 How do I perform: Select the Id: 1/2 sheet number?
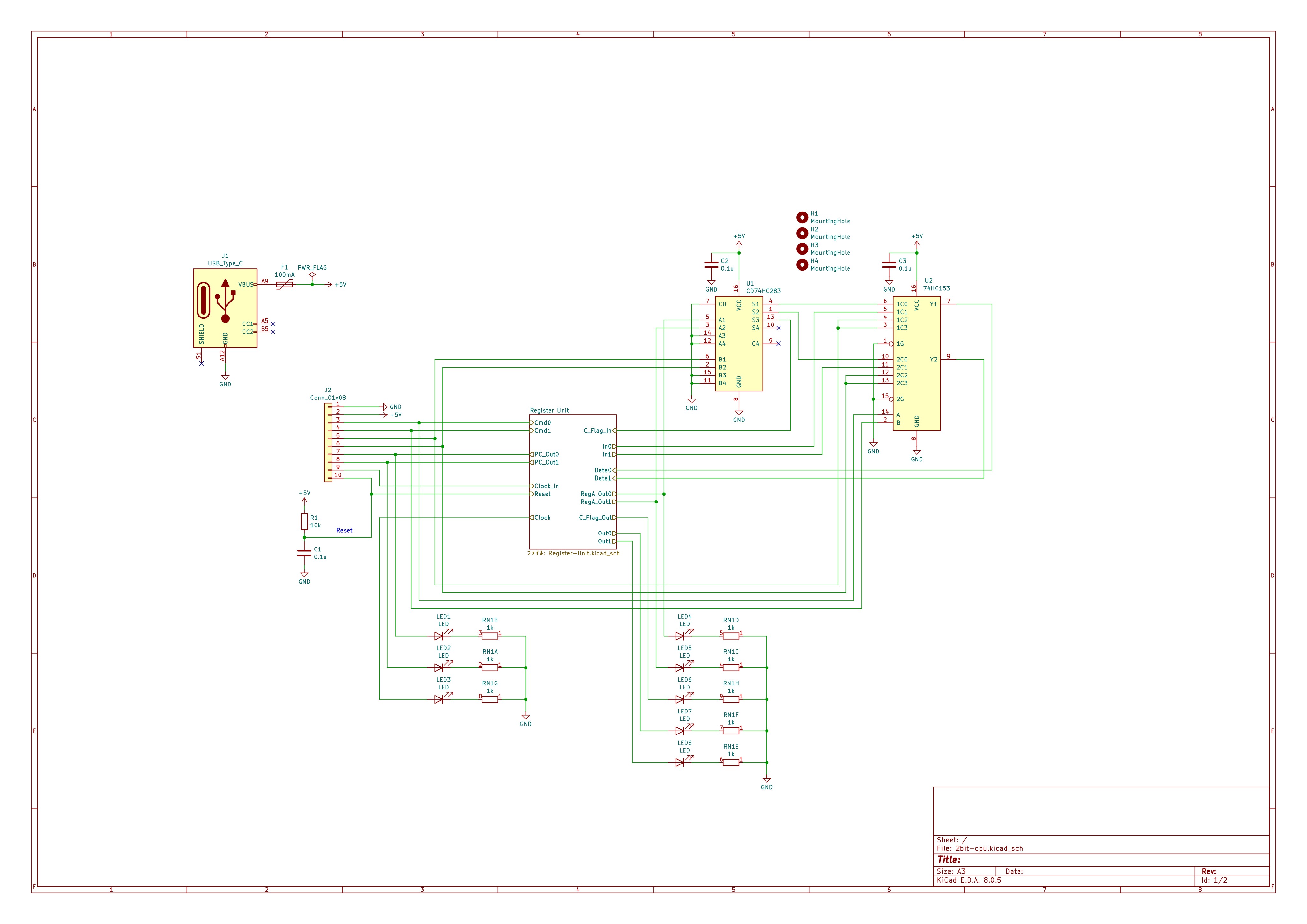pos(1214,880)
